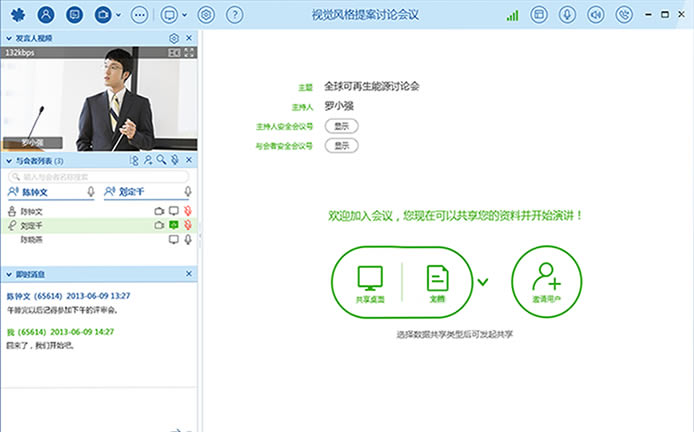The image size is (694, 432).
Task: Click the help question mark icon
Action: click(234, 15)
